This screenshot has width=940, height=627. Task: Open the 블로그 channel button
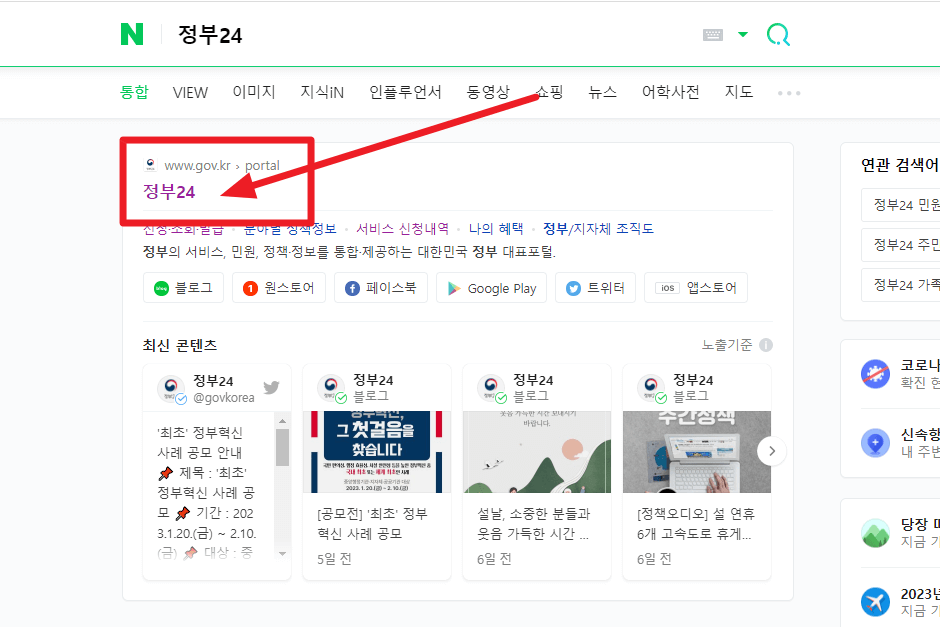(183, 288)
